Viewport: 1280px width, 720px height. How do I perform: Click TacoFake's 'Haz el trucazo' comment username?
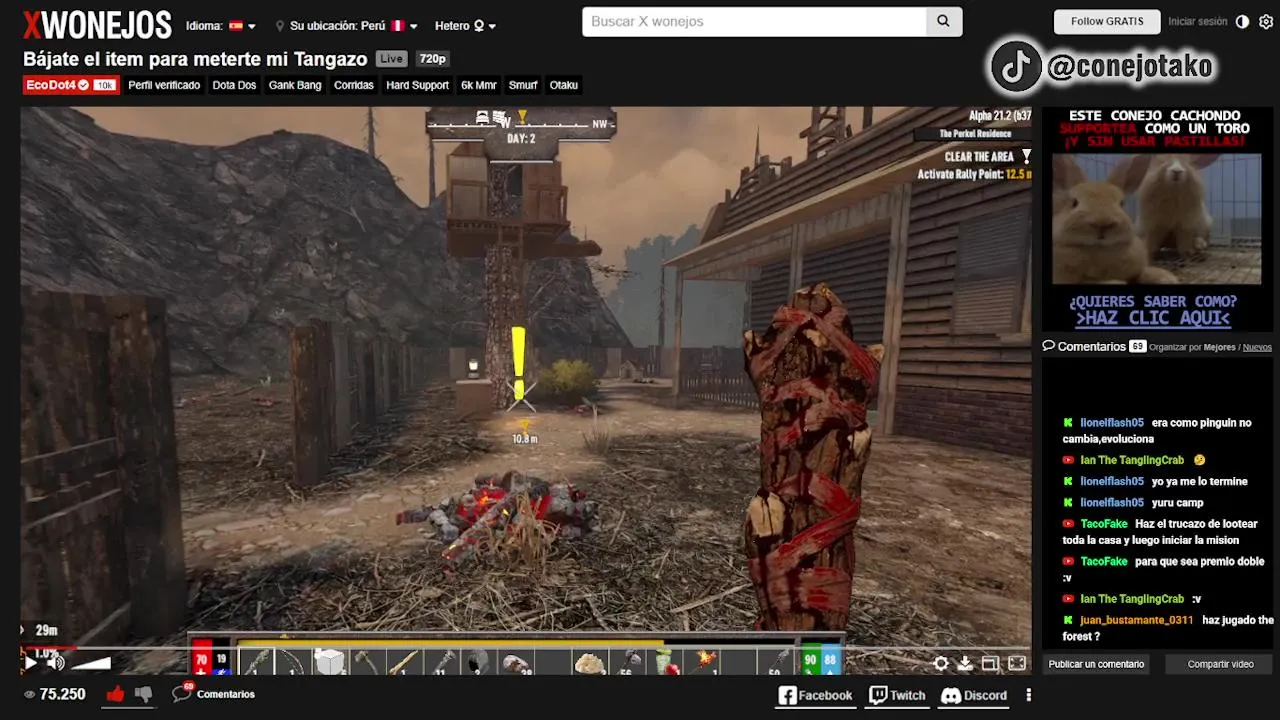click(1104, 524)
